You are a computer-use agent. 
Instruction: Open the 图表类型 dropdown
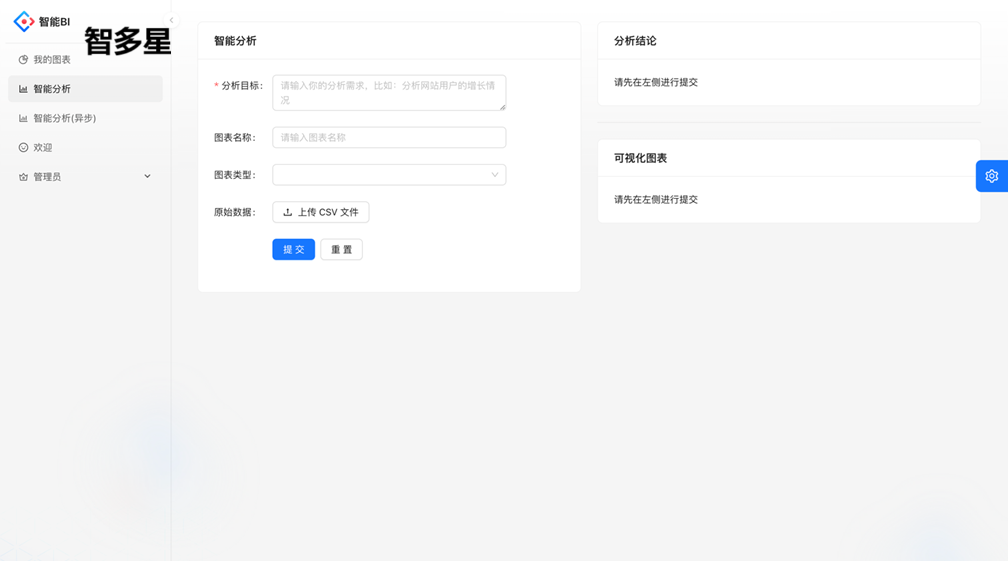point(389,175)
